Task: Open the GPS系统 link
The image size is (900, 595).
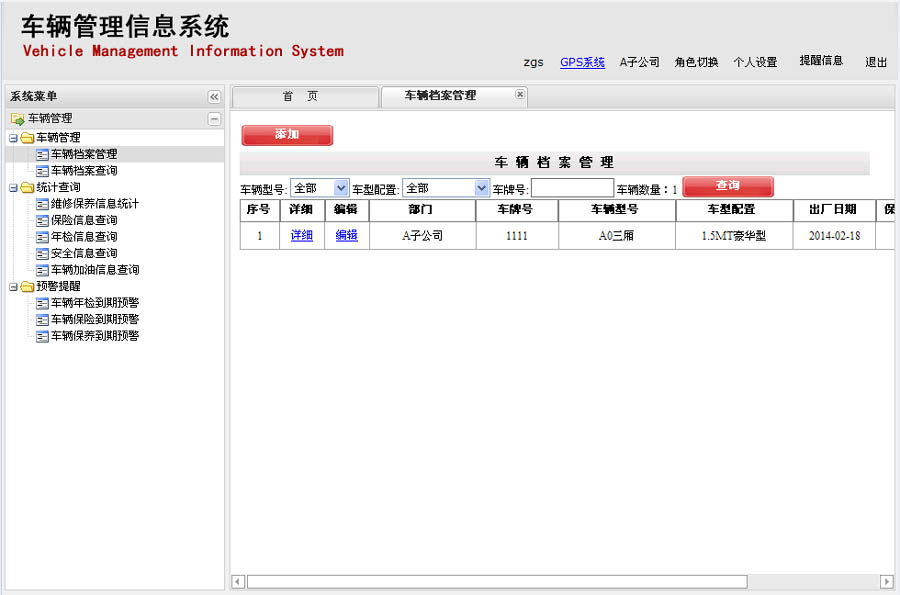Action: [x=582, y=62]
